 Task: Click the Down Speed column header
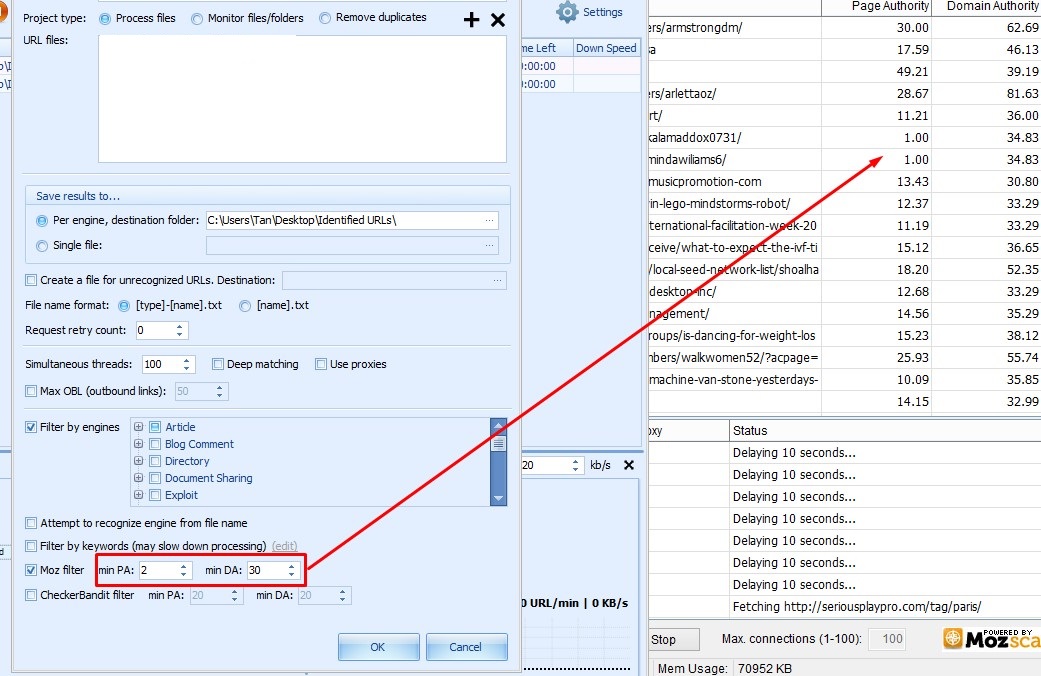point(606,48)
